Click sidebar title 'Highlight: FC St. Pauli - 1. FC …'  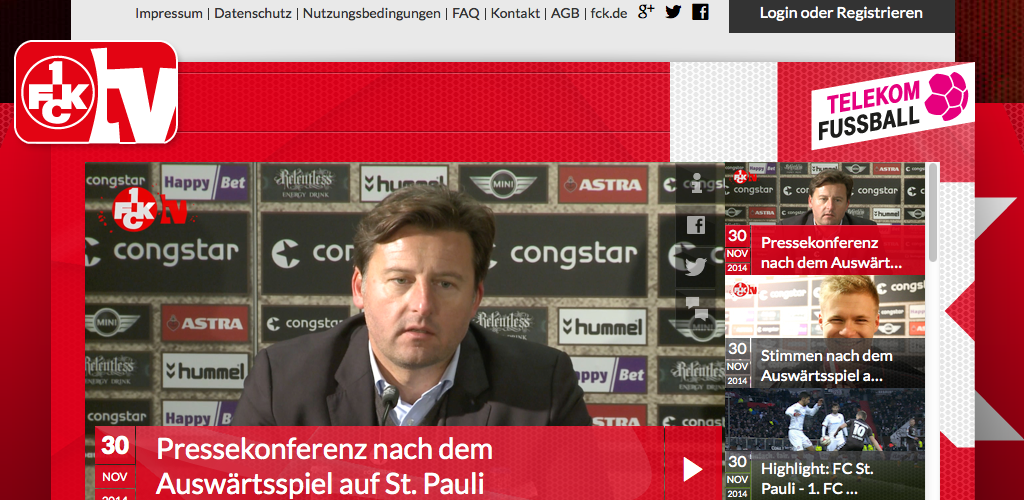(x=817, y=478)
